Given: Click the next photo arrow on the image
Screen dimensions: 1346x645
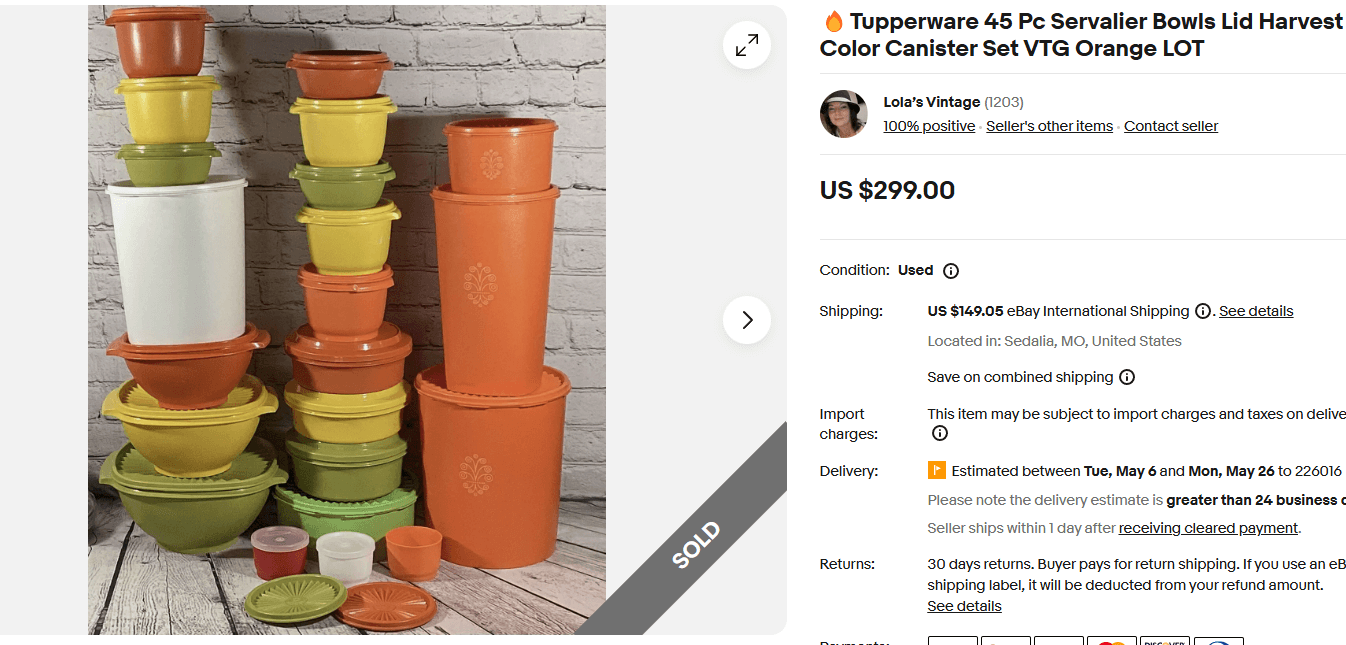Looking at the screenshot, I should [x=746, y=319].
